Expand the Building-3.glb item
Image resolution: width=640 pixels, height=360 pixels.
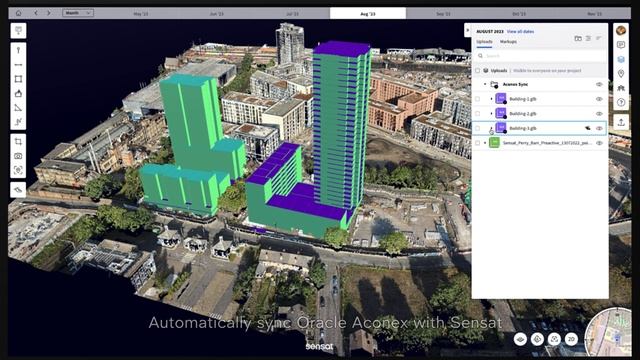(x=491, y=128)
